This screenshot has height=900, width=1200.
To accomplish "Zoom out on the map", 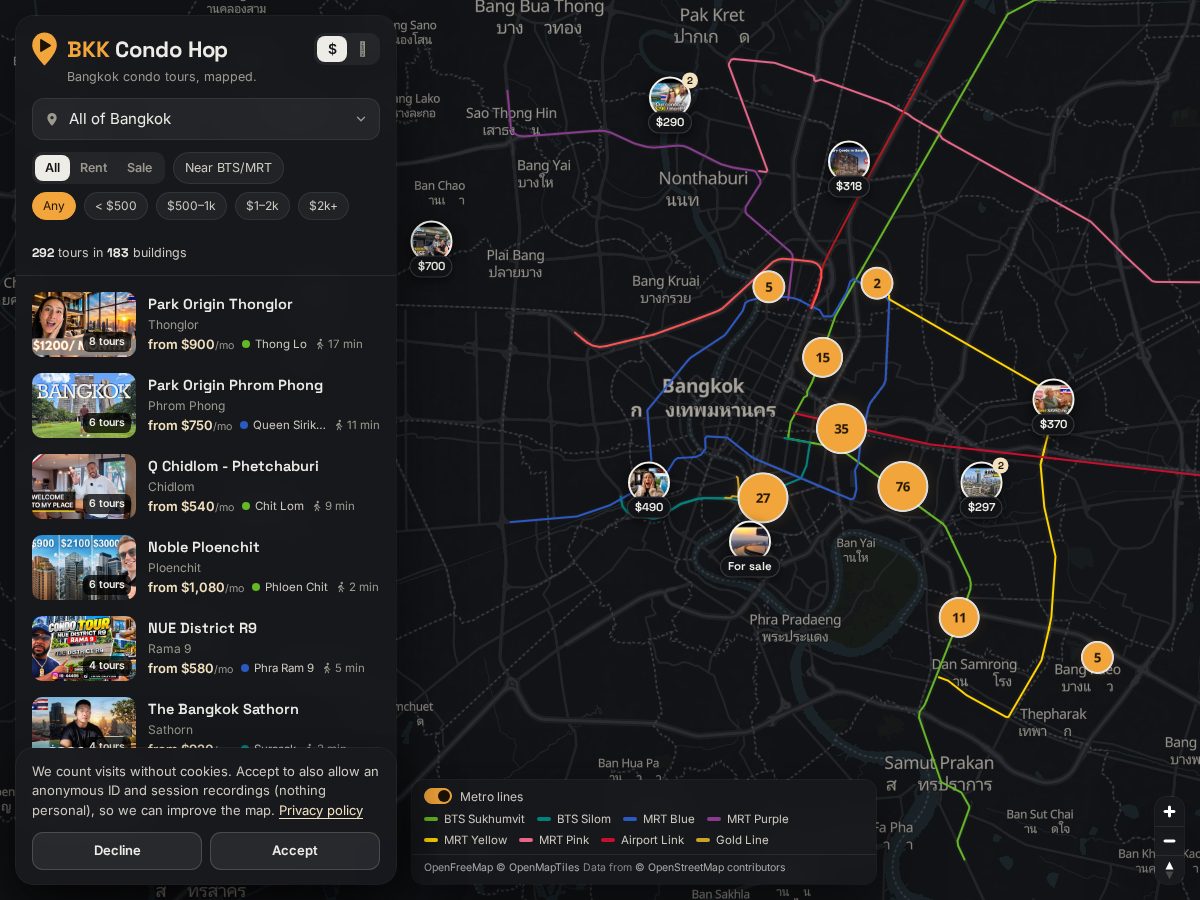I will coord(1169,841).
